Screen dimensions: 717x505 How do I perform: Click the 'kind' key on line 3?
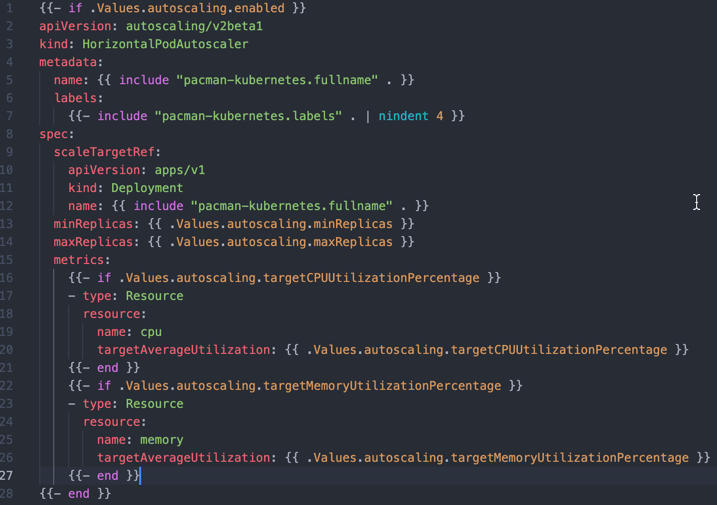(x=54, y=44)
